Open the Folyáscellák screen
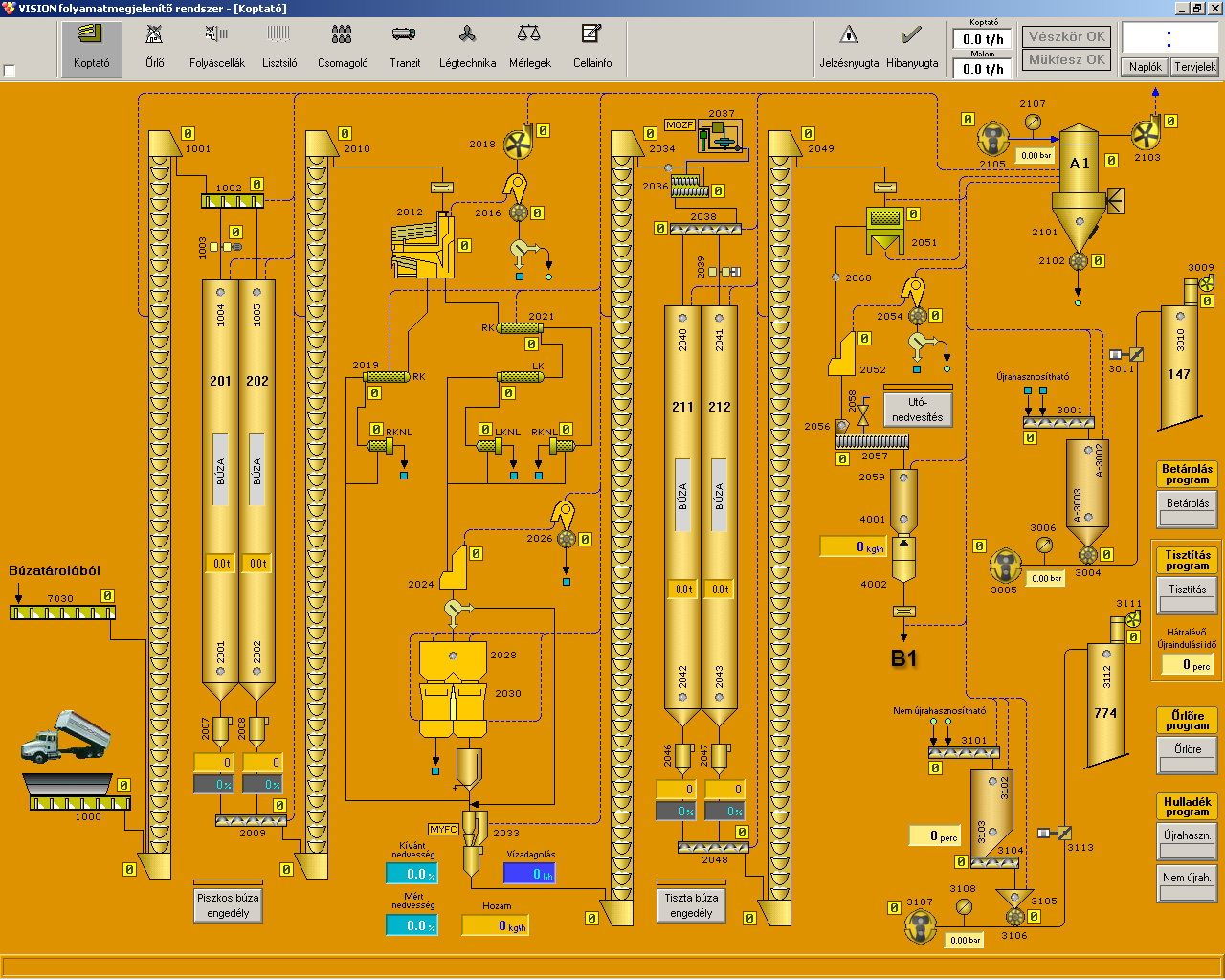 click(216, 46)
